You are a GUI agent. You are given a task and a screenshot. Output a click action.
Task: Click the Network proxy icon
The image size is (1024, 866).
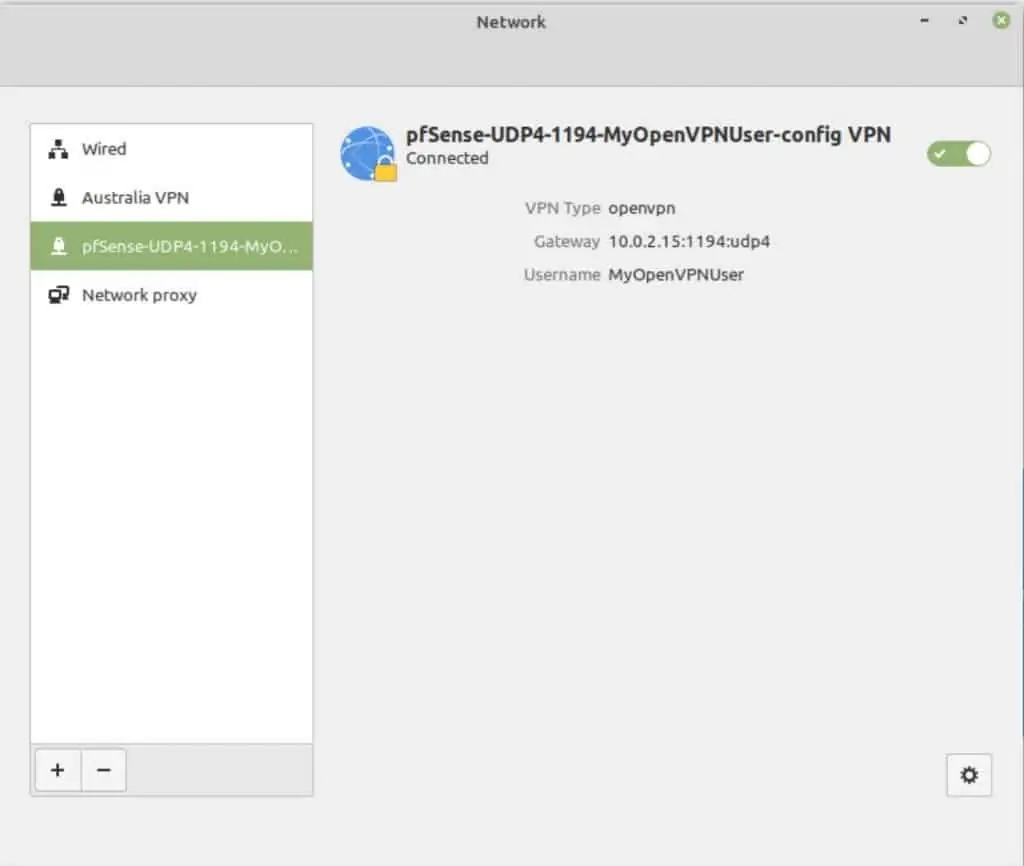coord(58,295)
